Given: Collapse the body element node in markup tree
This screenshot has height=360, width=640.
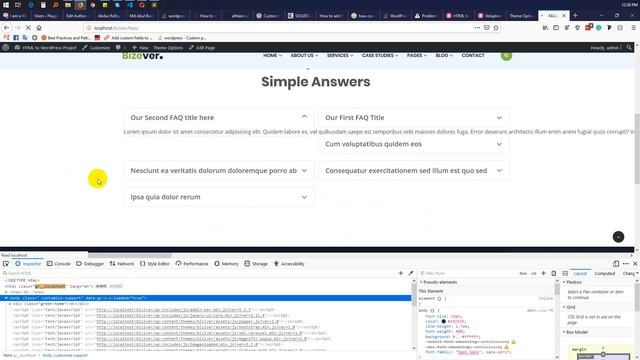Looking at the screenshot, I should tap(6, 298).
